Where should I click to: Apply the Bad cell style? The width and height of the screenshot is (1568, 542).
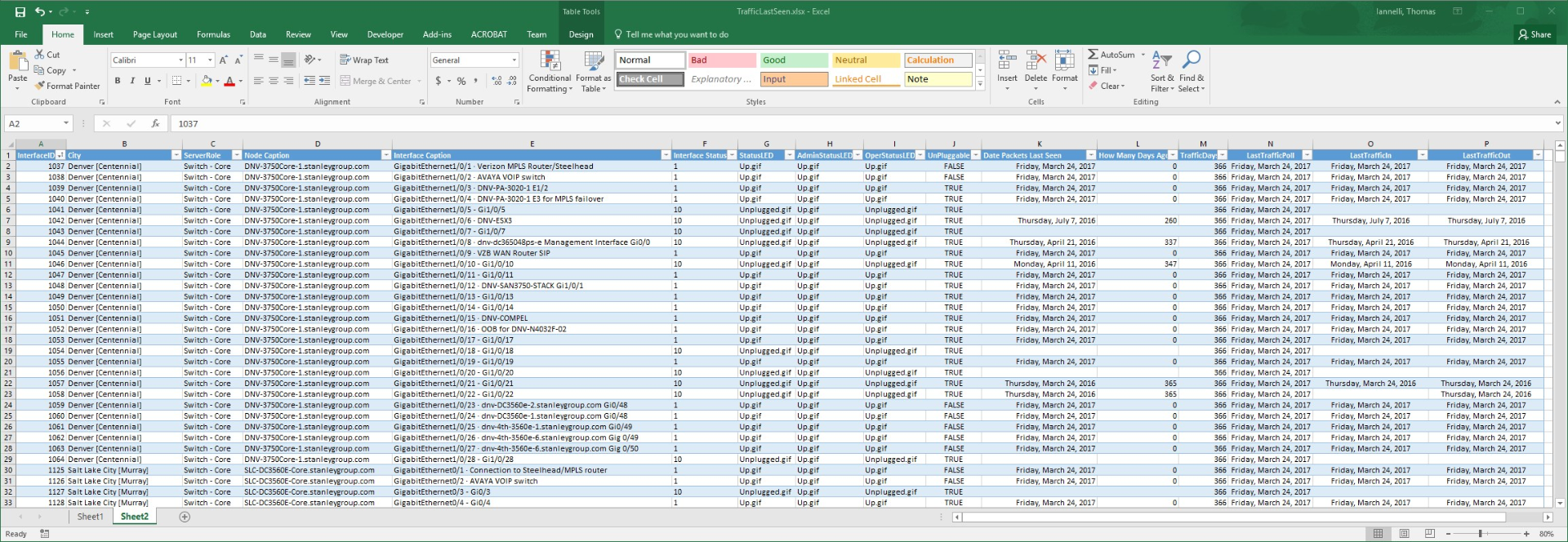click(x=722, y=60)
